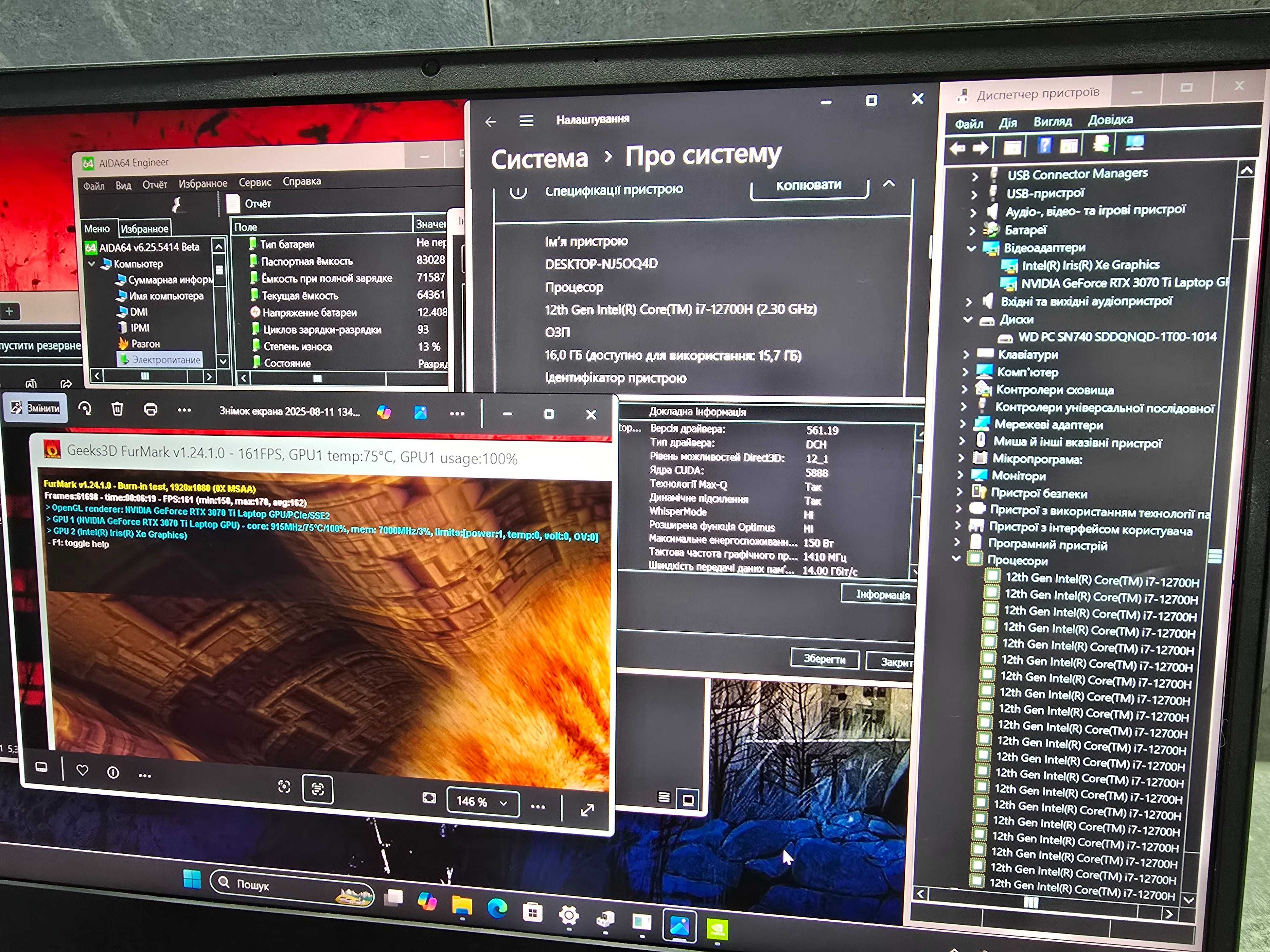
Task: Open NVIDIA app from taskbar
Action: [717, 929]
